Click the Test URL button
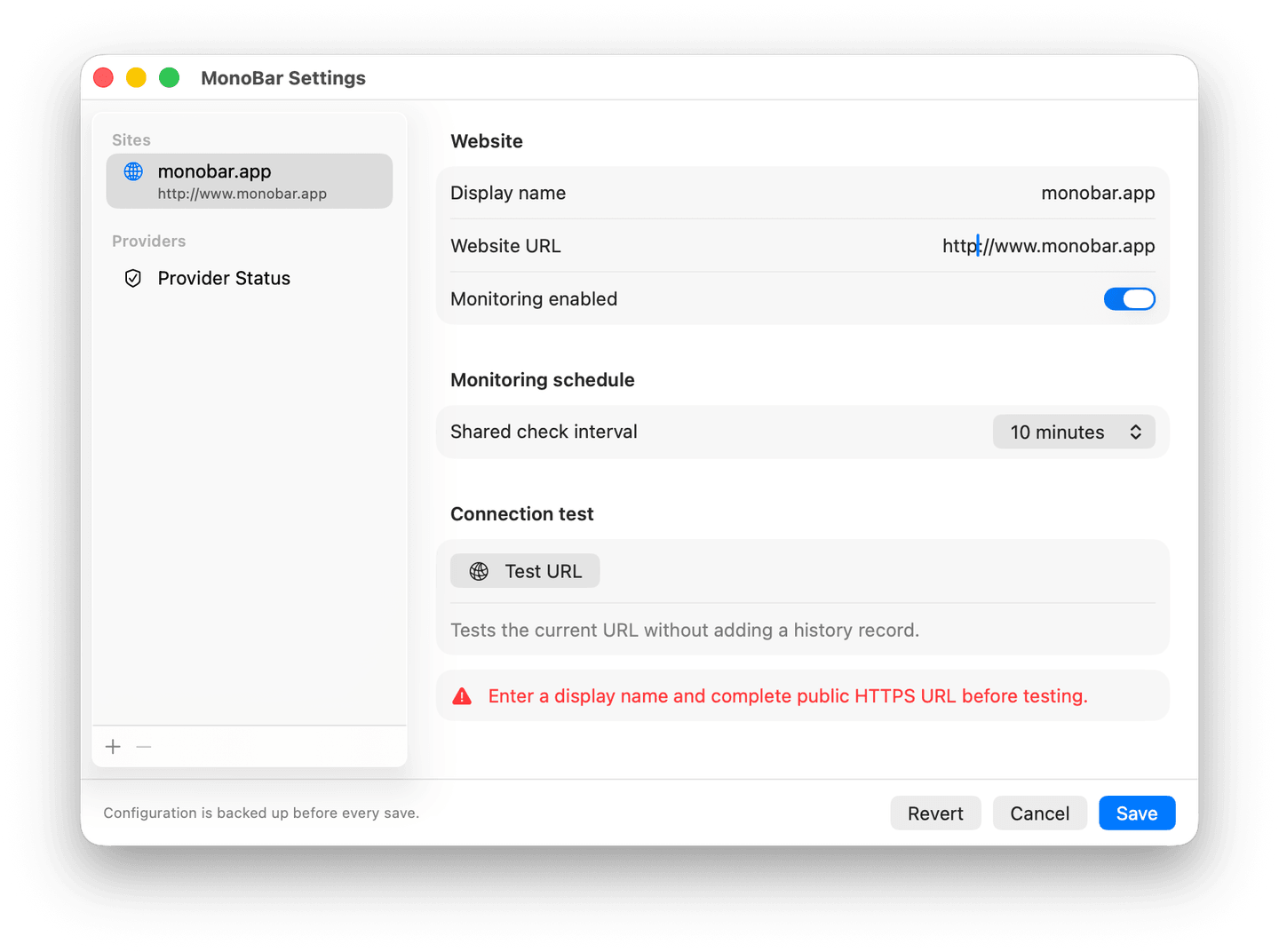 pos(525,571)
